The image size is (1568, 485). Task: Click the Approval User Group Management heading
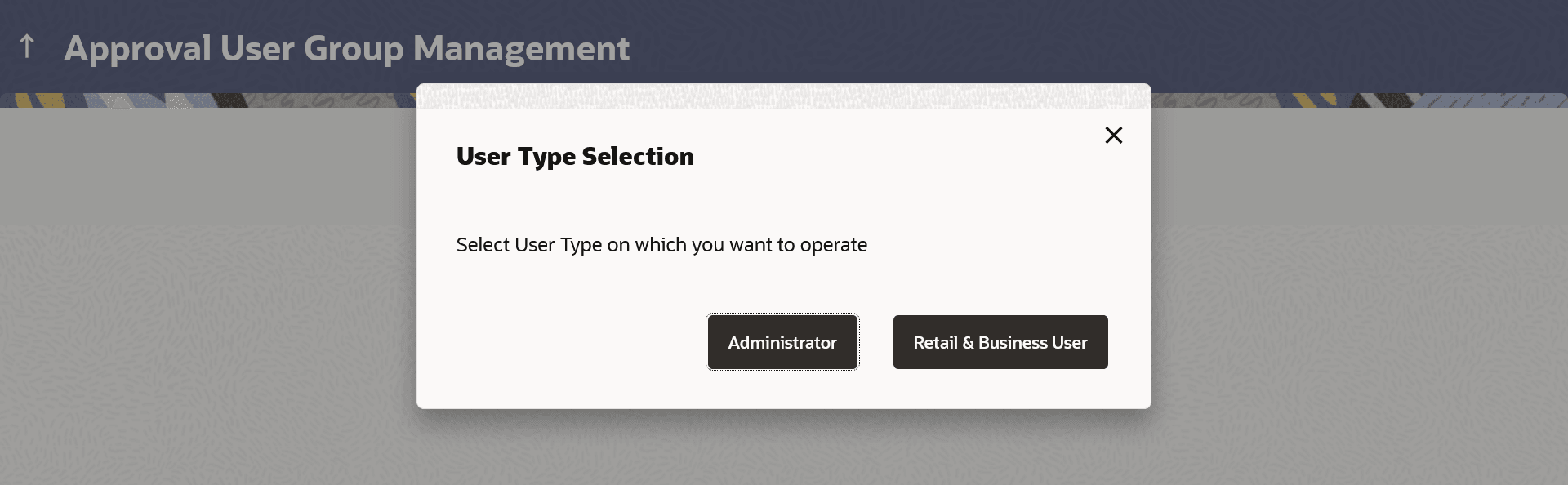346,48
